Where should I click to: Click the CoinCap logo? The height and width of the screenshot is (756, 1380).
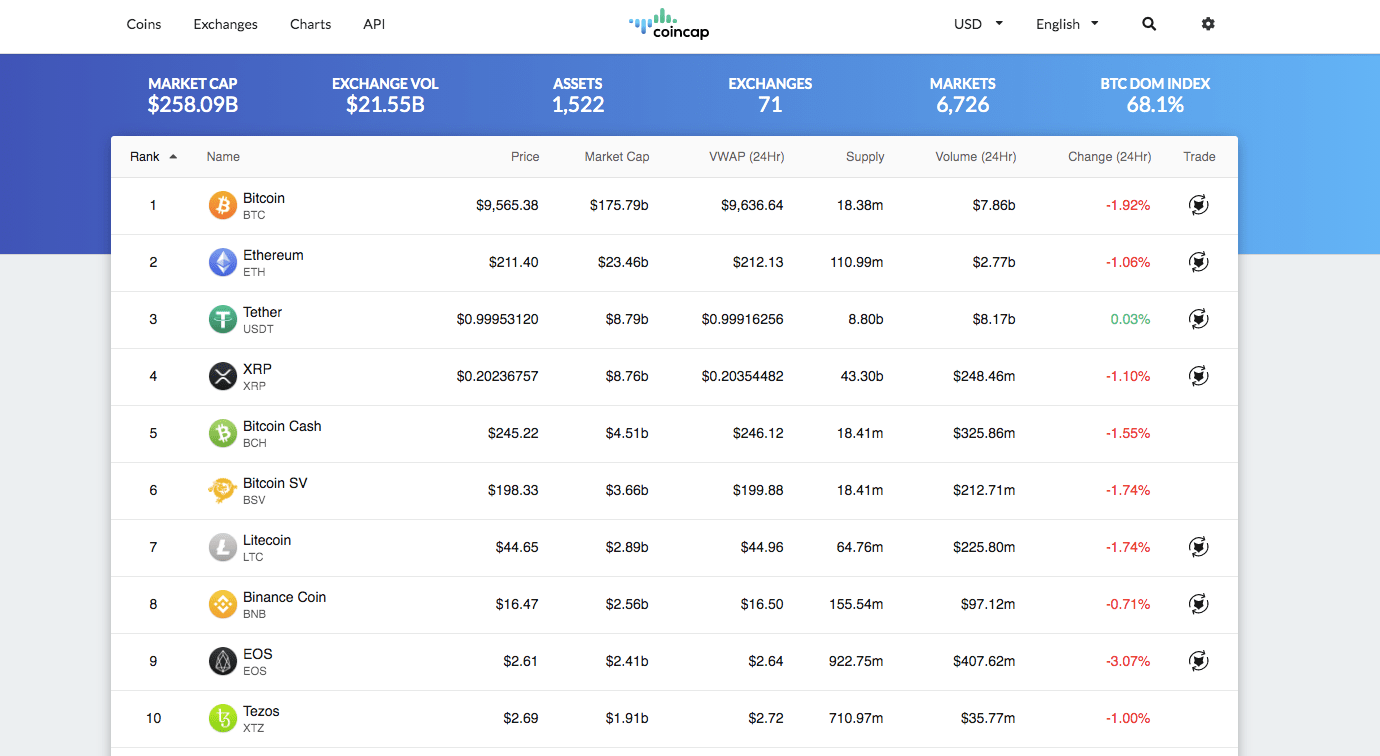click(668, 23)
